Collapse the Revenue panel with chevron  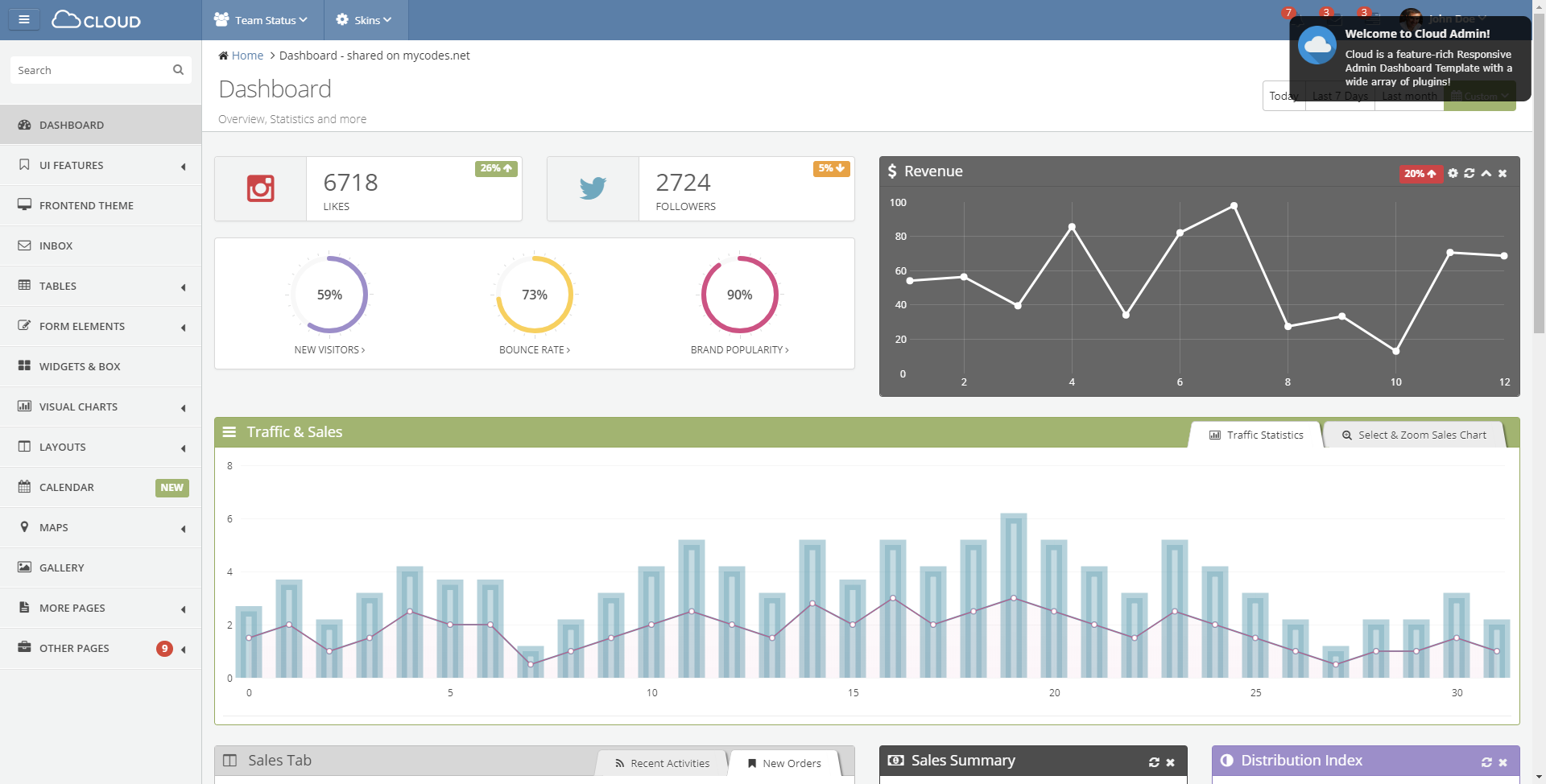pos(1486,173)
